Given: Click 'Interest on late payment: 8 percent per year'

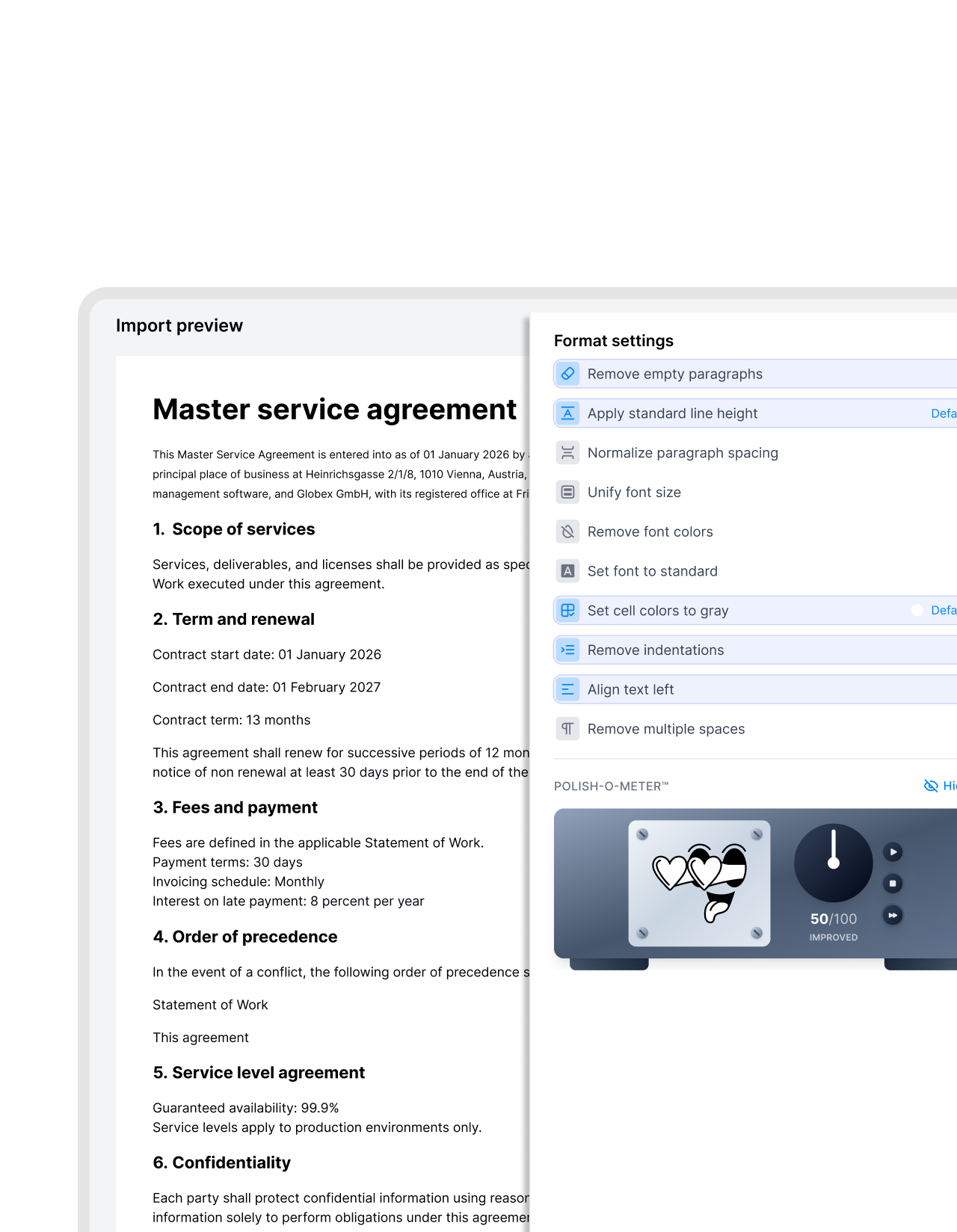Looking at the screenshot, I should point(289,902).
